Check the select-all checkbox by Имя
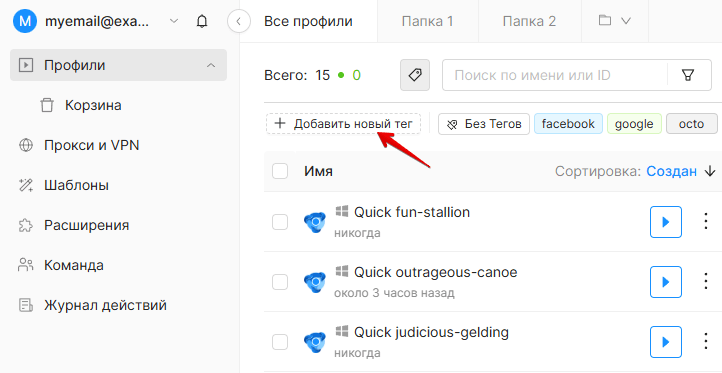This screenshot has width=722, height=373. (280, 171)
